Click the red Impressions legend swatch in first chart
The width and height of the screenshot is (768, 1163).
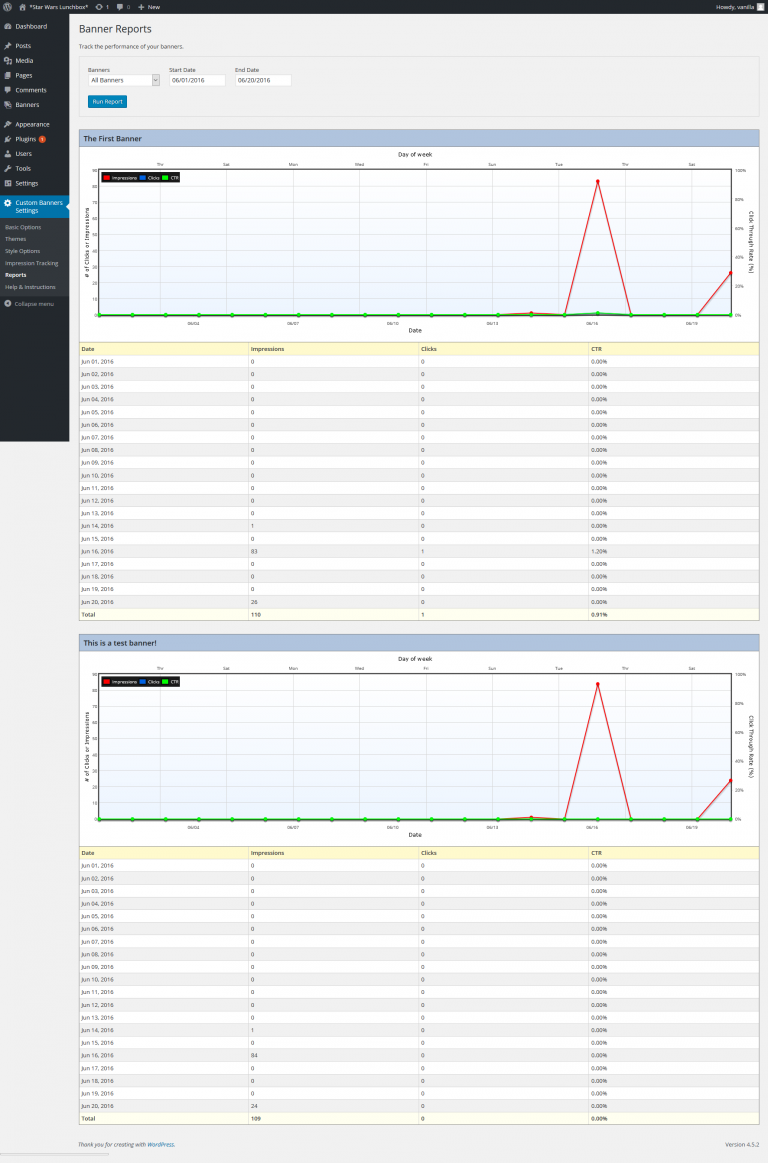click(x=106, y=177)
